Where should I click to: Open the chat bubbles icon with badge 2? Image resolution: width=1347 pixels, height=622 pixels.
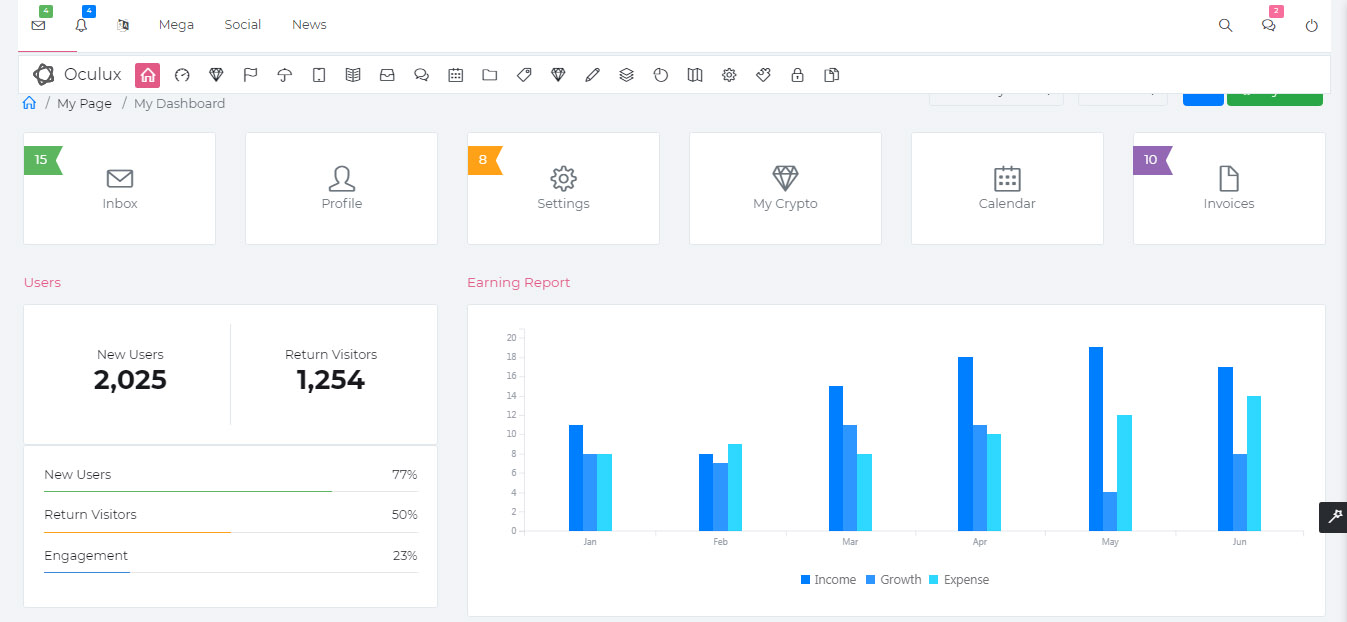(x=1268, y=26)
